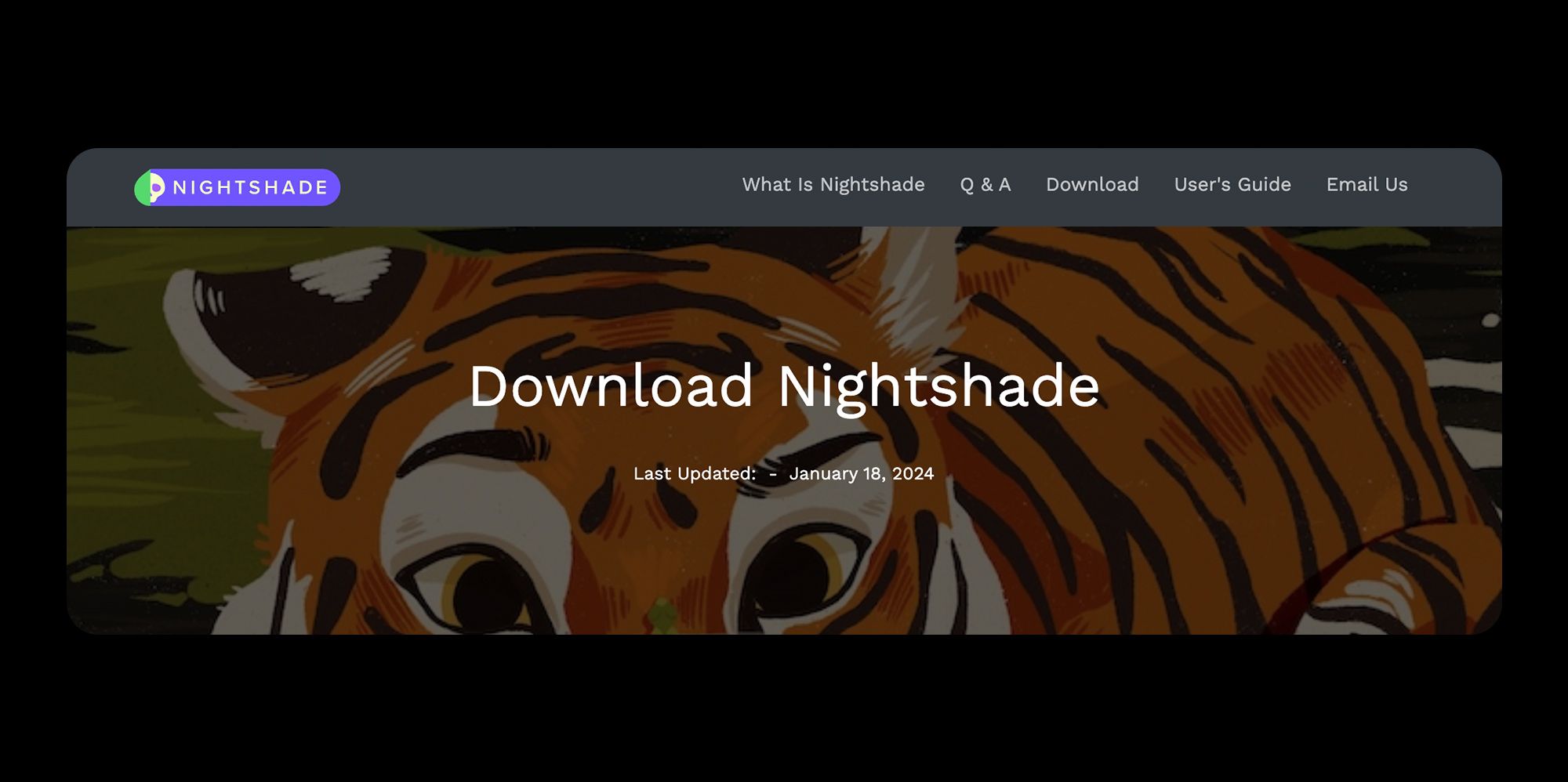
Task: Click the Nightshade logo badge
Action: click(x=237, y=187)
